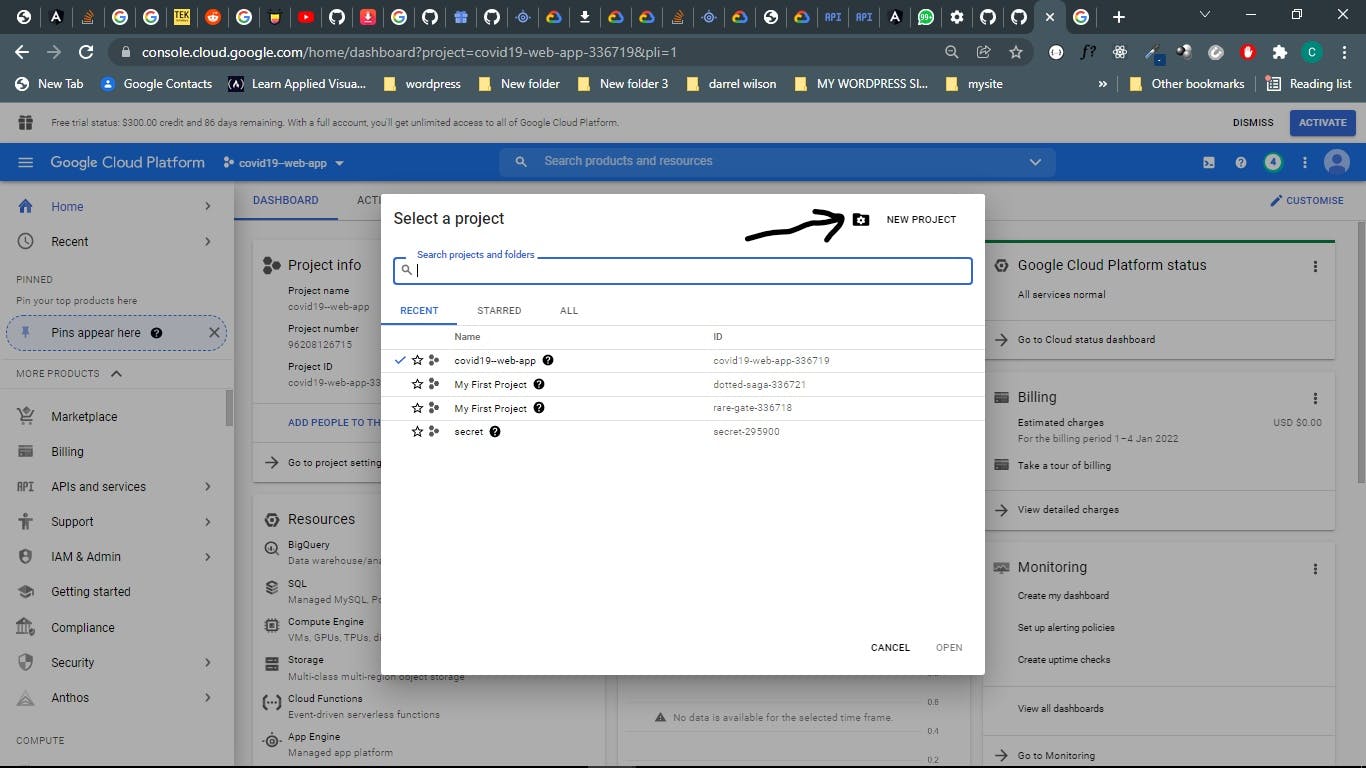Click CUSTOMISE on the dashboard
Image resolution: width=1366 pixels, height=768 pixels.
[x=1307, y=200]
